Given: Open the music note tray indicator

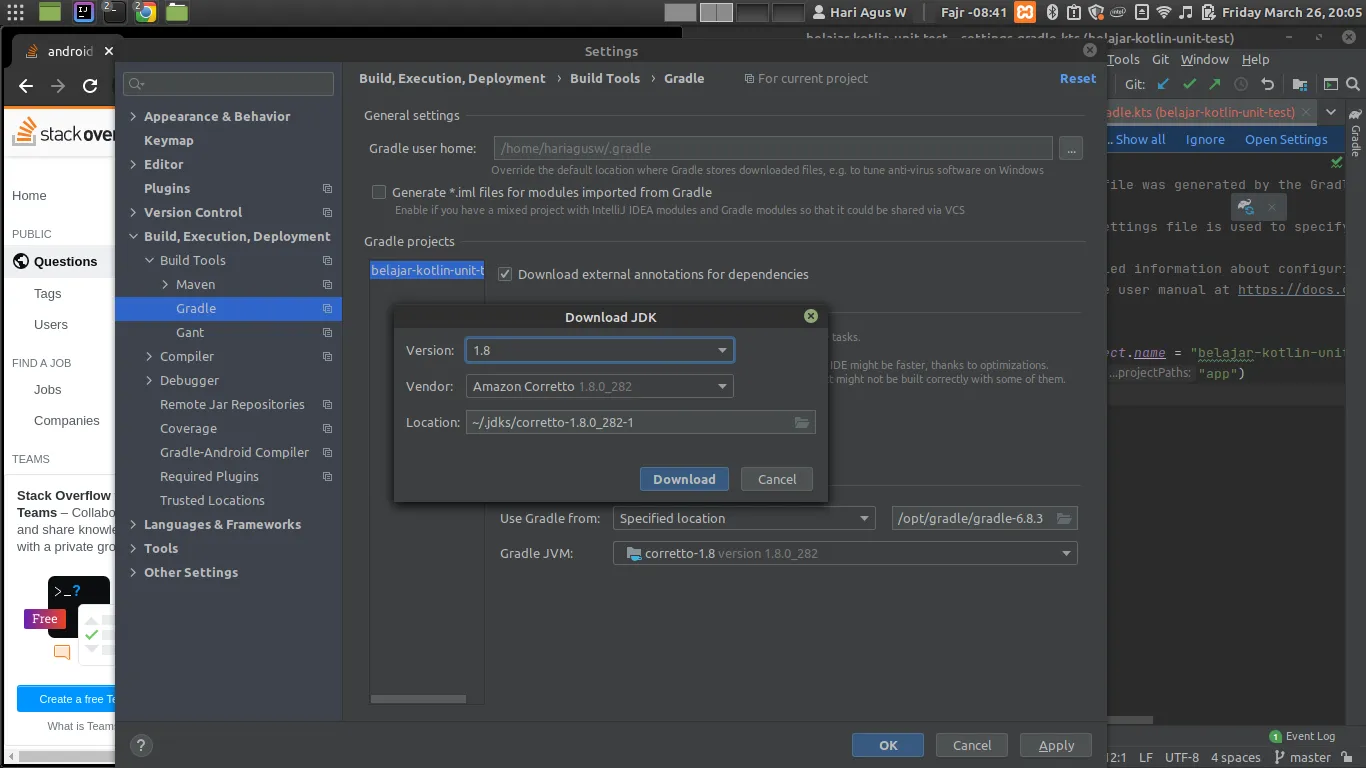Looking at the screenshot, I should [x=1186, y=12].
